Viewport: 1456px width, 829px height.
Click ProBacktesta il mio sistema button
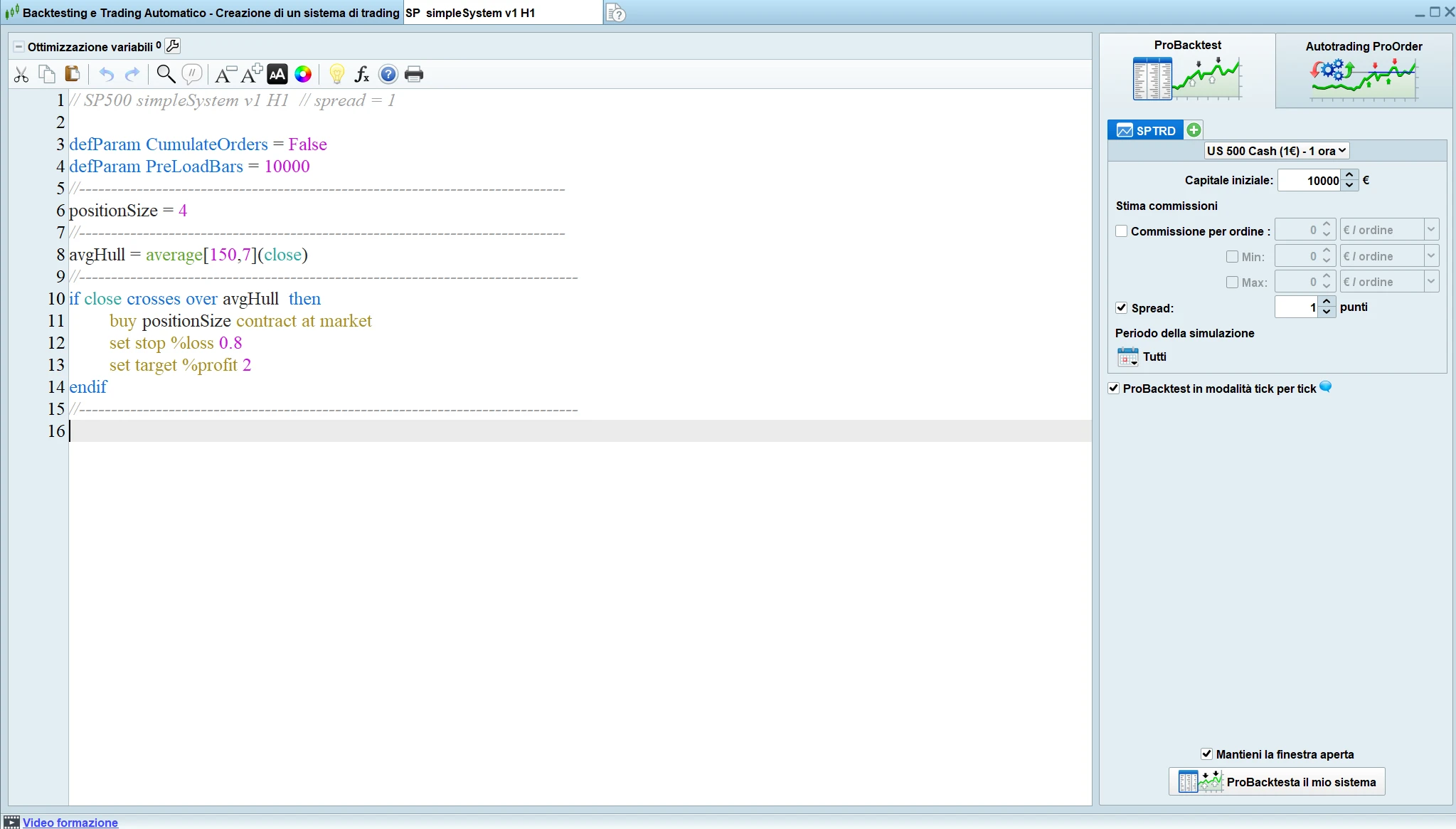click(1277, 781)
